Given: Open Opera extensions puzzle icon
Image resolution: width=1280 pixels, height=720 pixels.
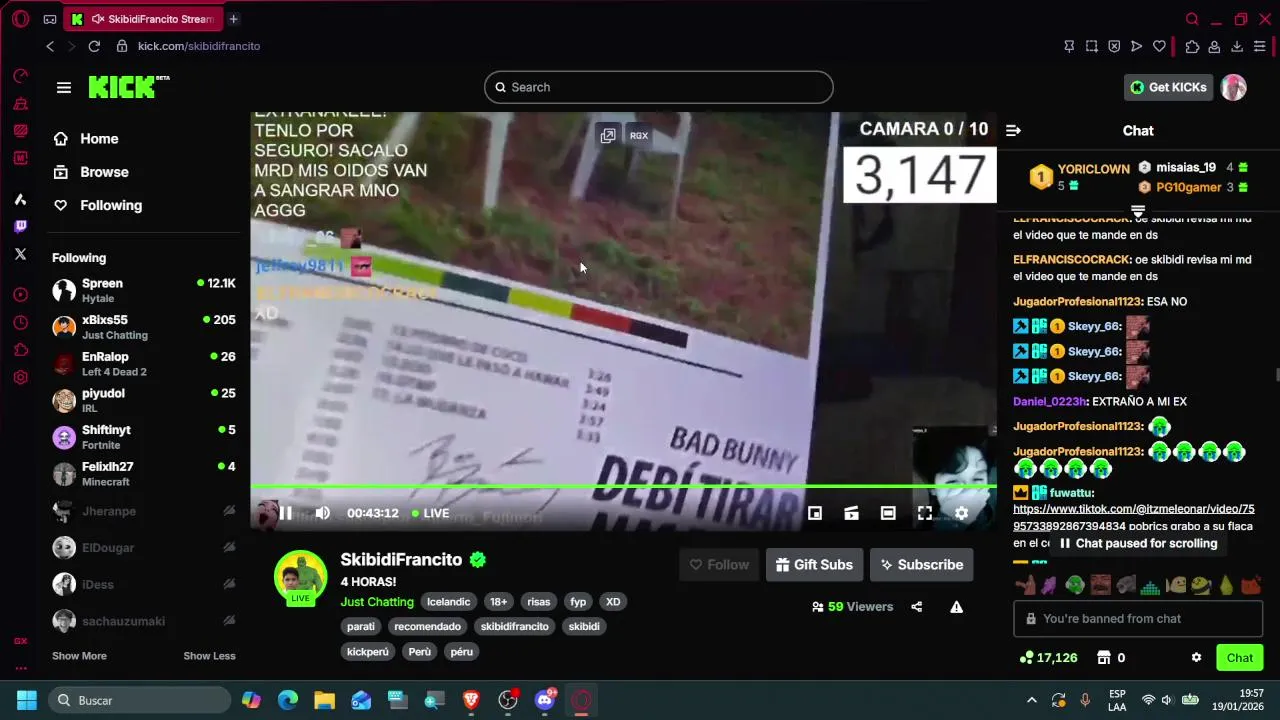Looking at the screenshot, I should pyautogui.click(x=1192, y=46).
